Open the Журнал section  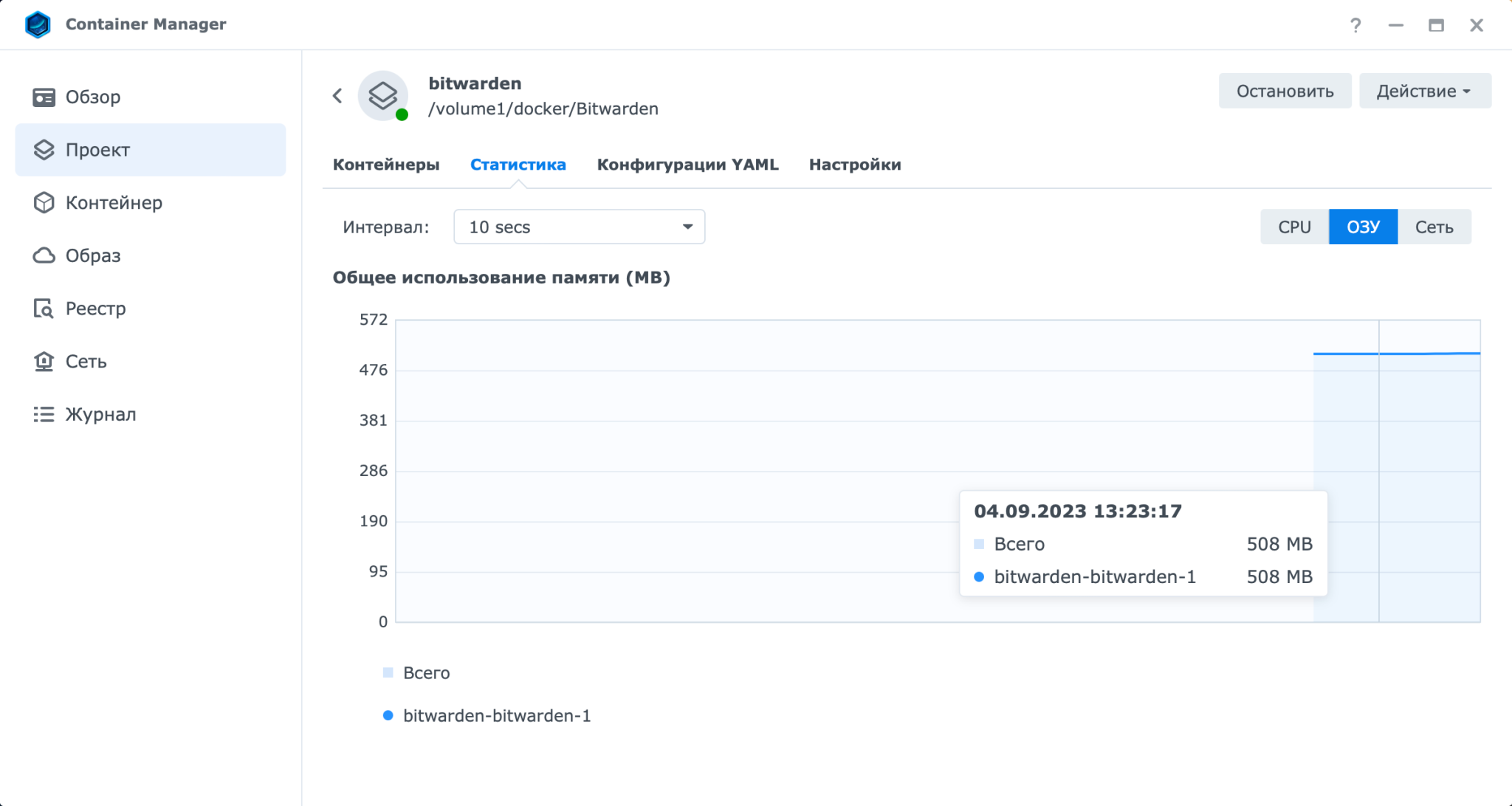pos(151,414)
